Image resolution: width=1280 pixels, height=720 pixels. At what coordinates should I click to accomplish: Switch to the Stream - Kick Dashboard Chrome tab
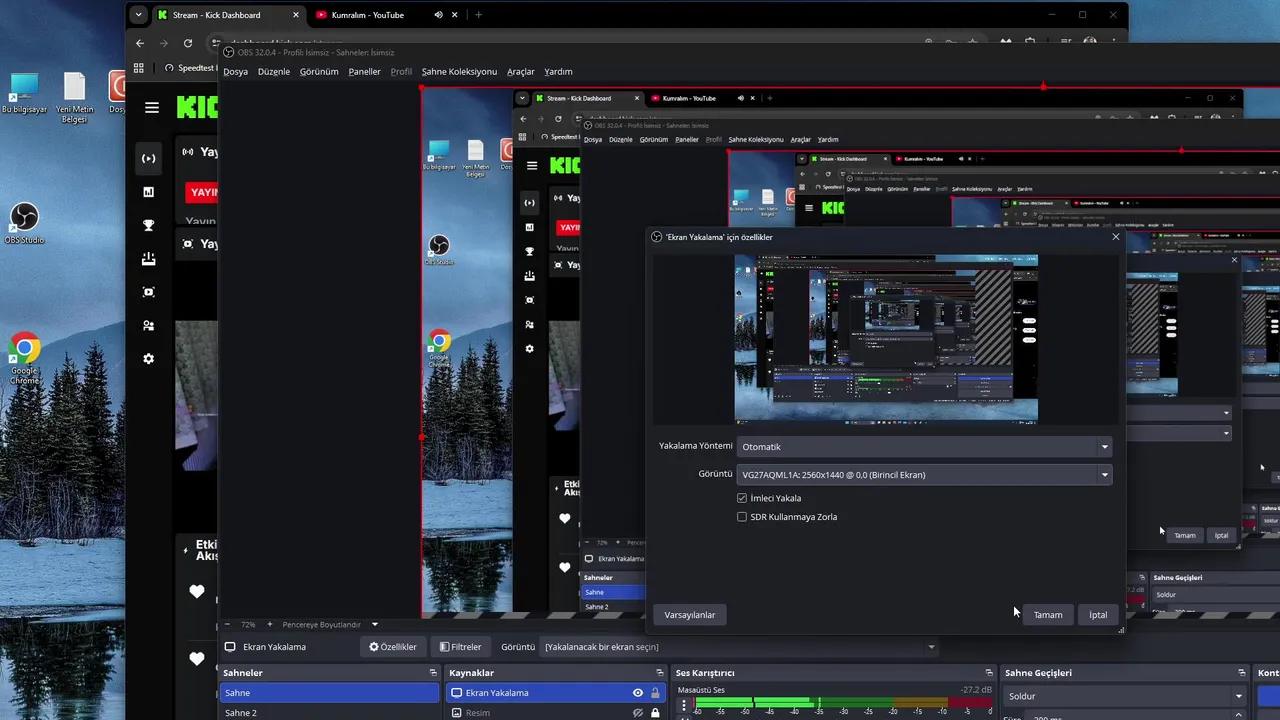(x=228, y=15)
